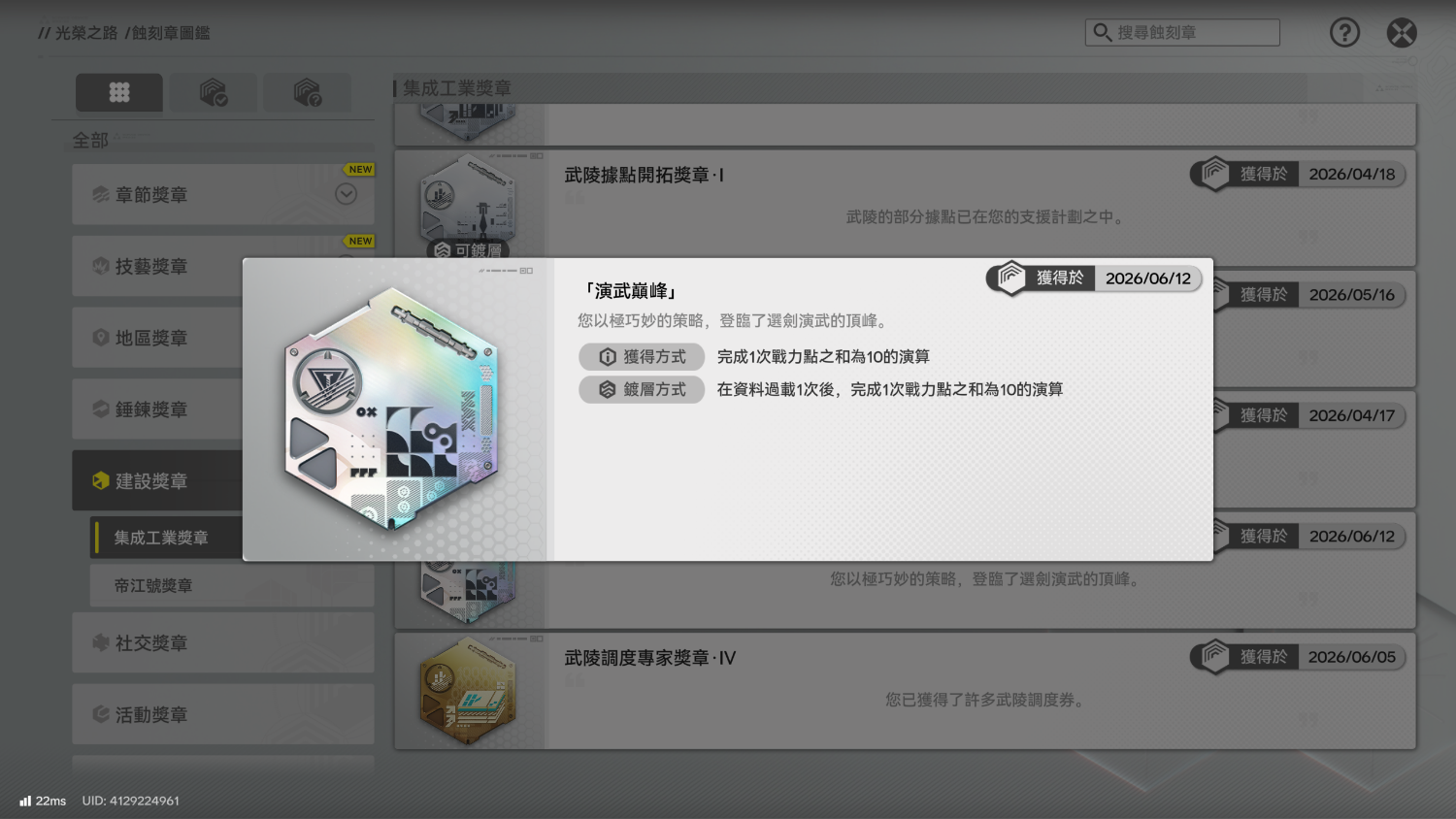
Task: Click the 全部 heading label
Action: [90, 141]
